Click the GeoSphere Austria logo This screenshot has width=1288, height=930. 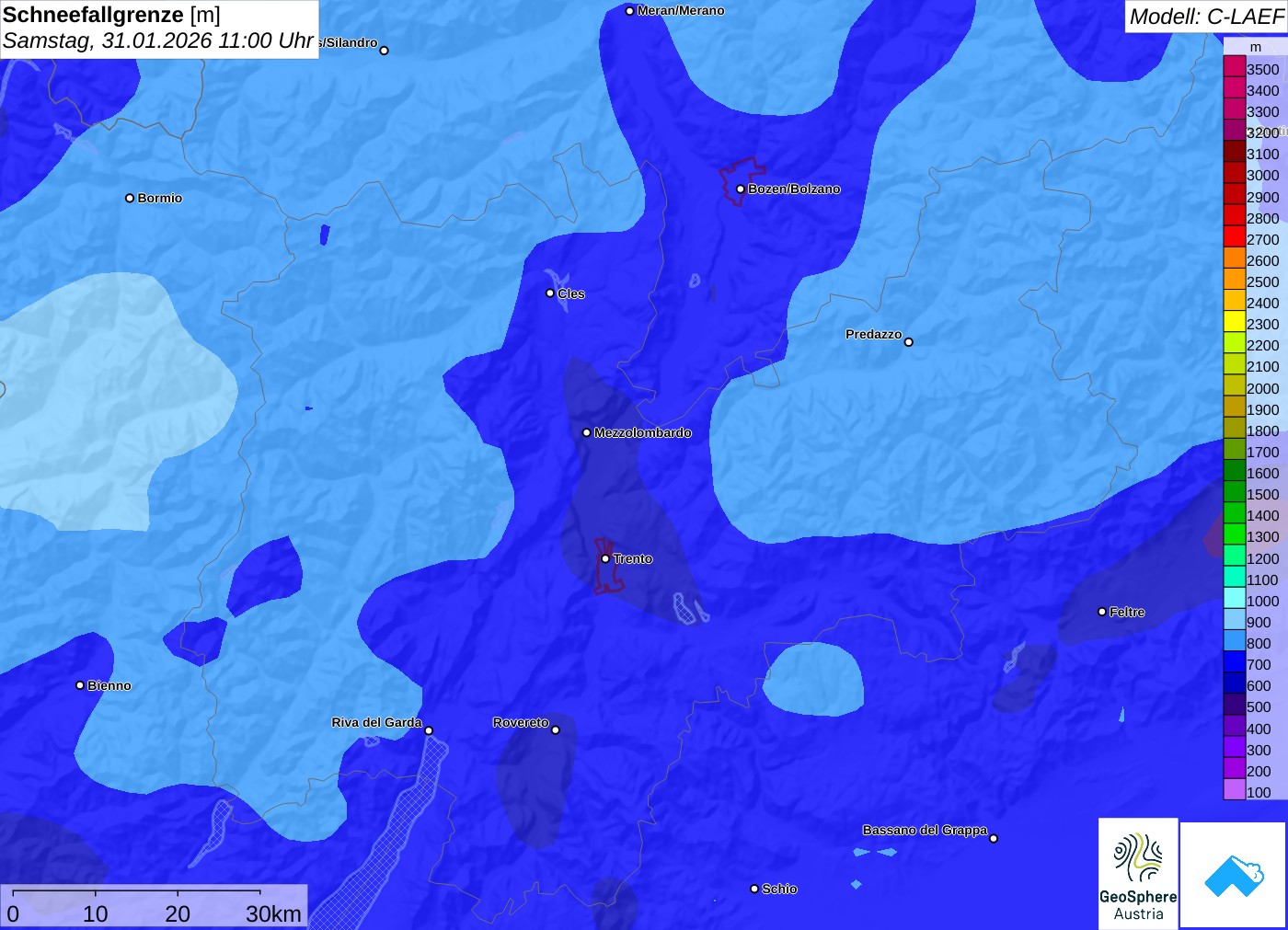(1138, 874)
